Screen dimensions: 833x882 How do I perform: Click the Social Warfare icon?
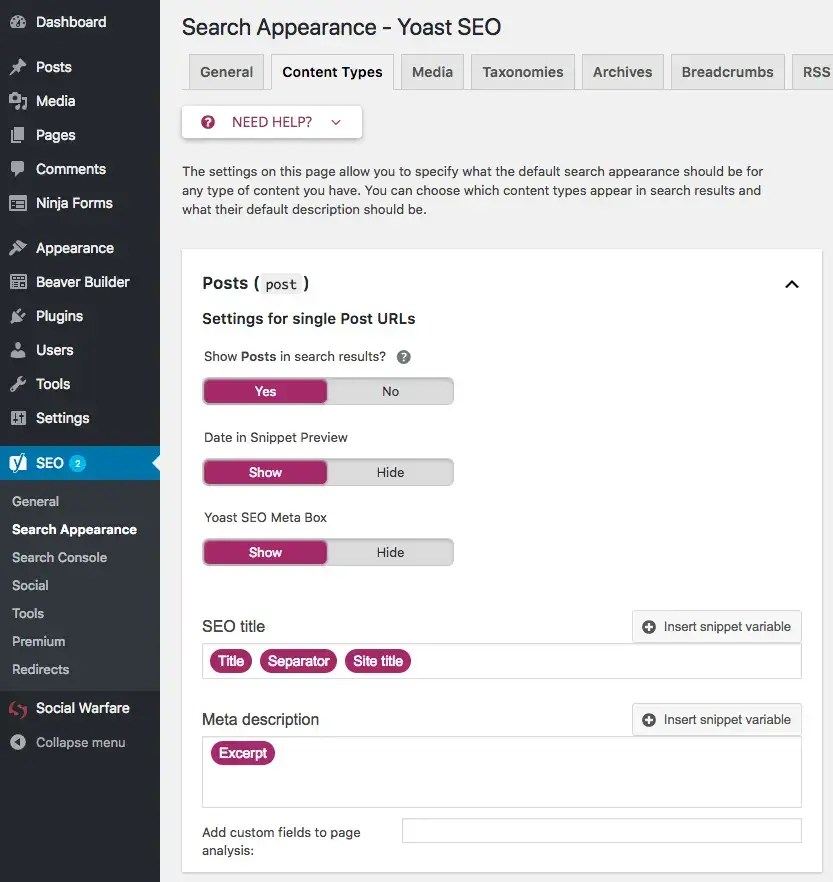[x=18, y=709]
